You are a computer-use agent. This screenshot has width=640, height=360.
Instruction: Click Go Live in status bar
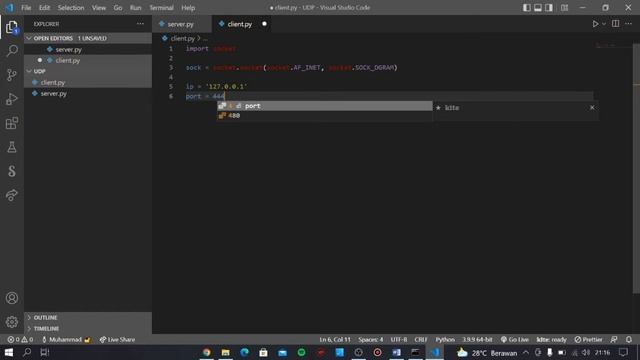coord(515,340)
